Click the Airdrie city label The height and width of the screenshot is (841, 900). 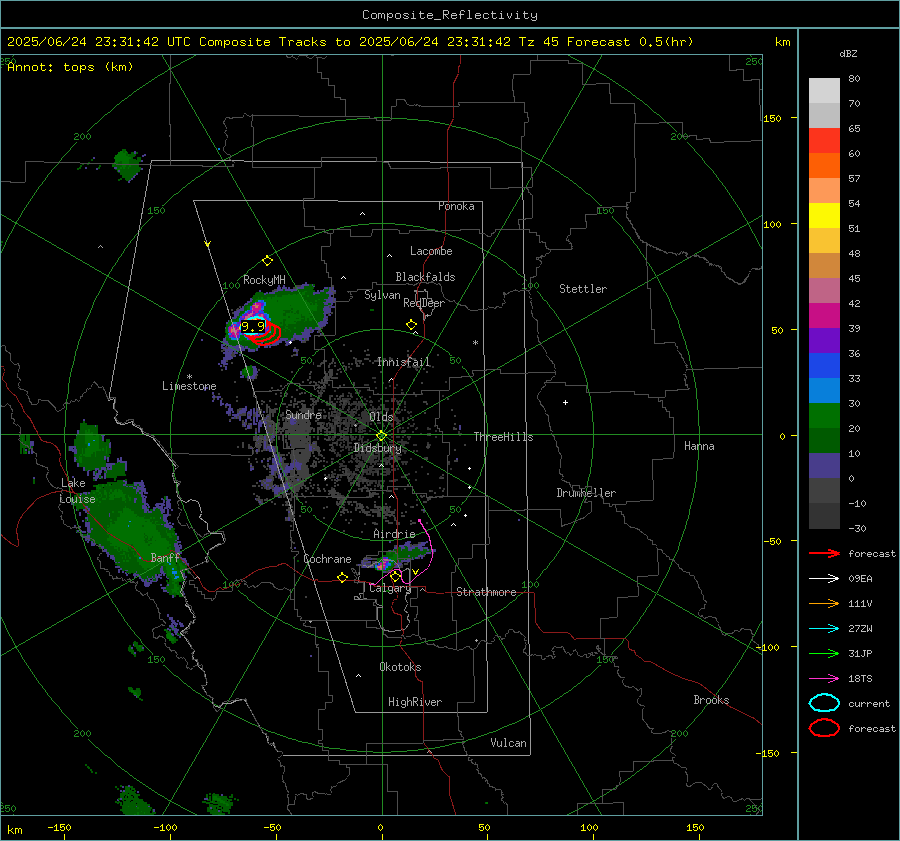pos(394,534)
